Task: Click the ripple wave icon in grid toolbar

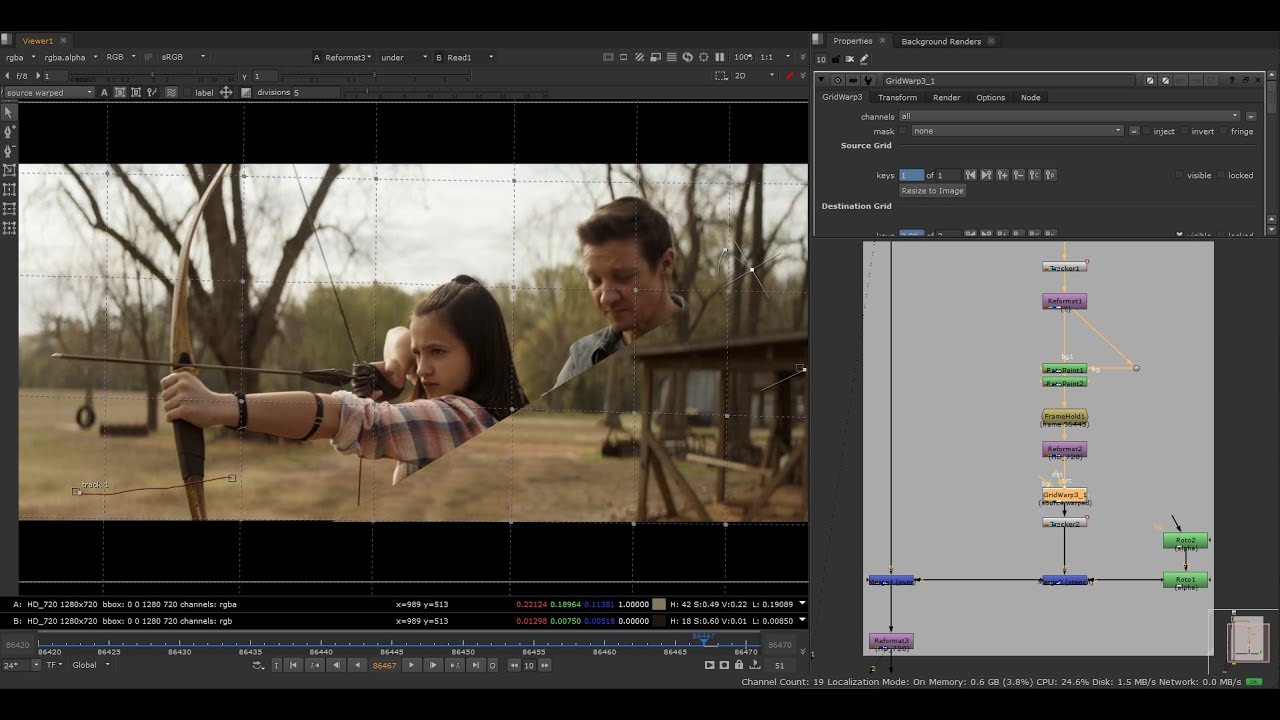Action: point(170,92)
